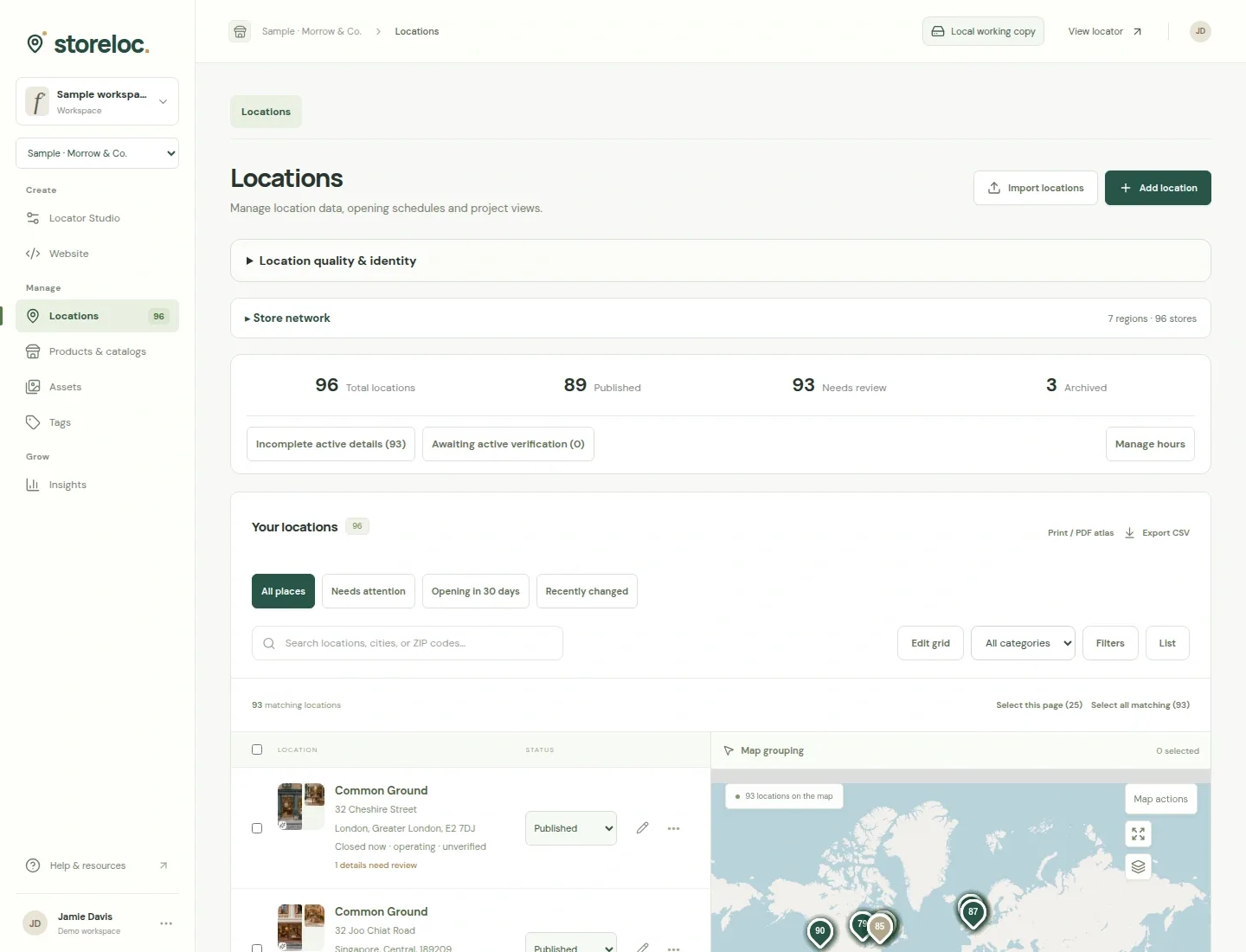Open Insights in the sidebar
This screenshot has width=1246, height=952.
[x=97, y=485]
